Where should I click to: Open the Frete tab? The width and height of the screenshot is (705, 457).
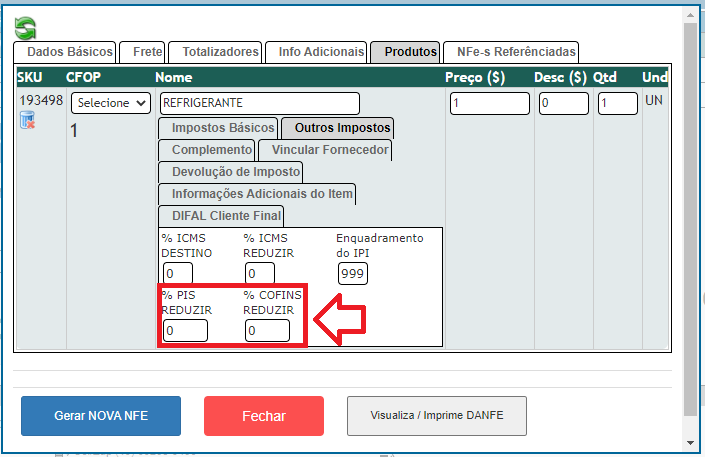pyautogui.click(x=143, y=52)
